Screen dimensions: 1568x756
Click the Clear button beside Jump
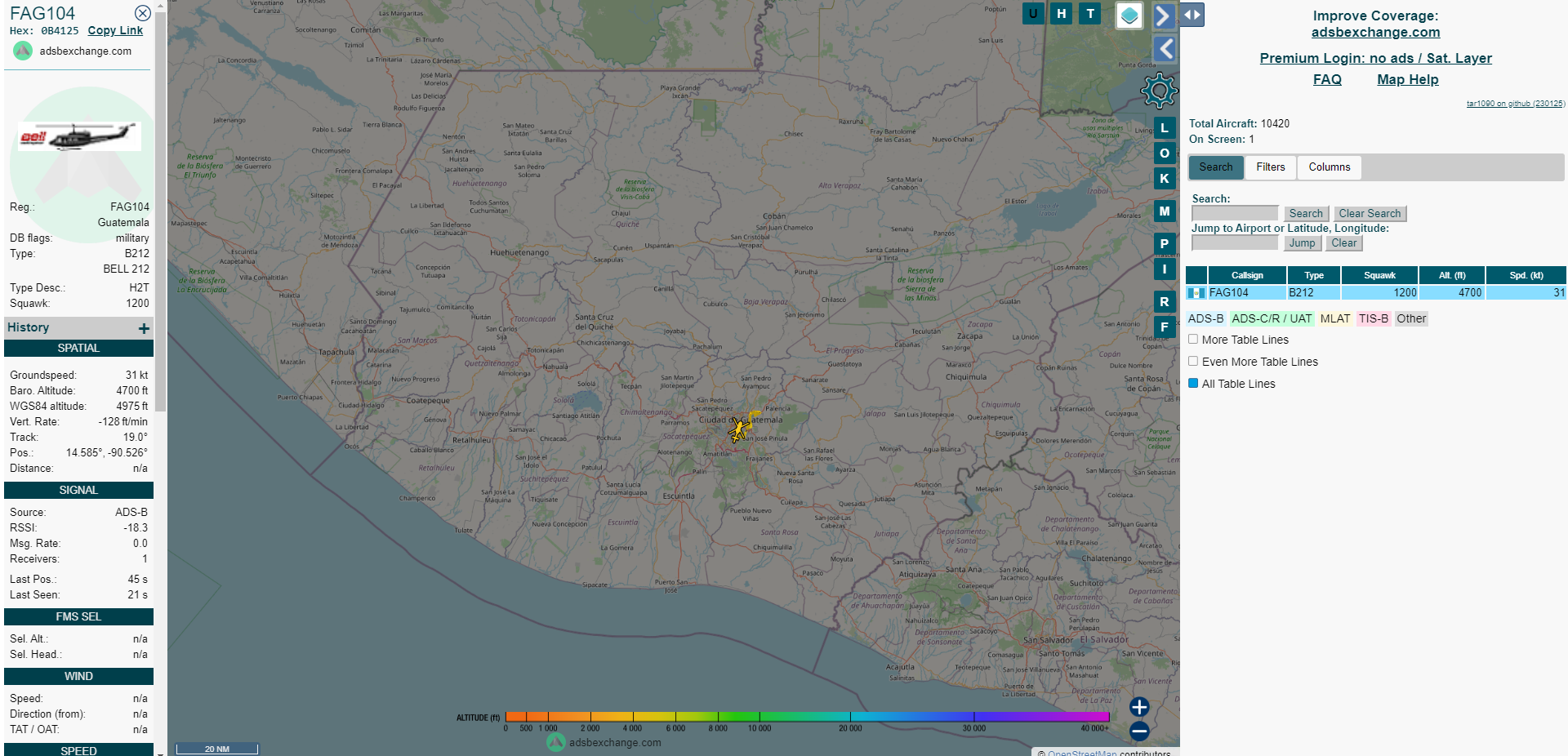pyautogui.click(x=1343, y=243)
